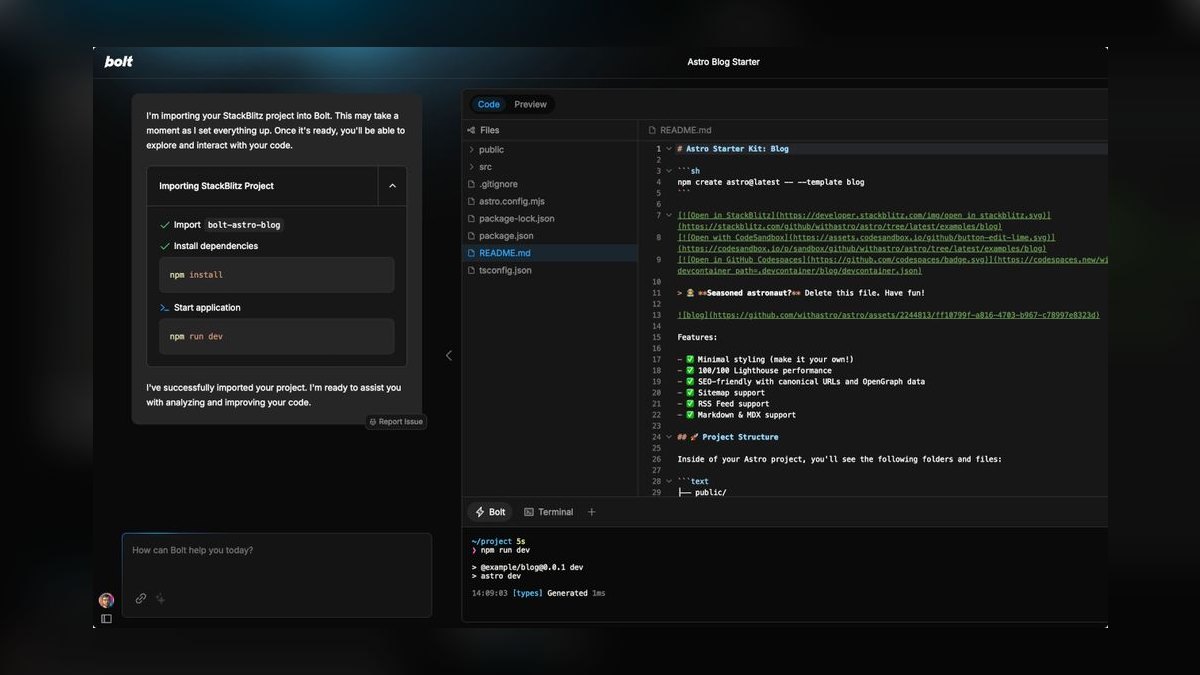Fold code at line 1
This screenshot has height=675, width=1200.
(x=669, y=149)
